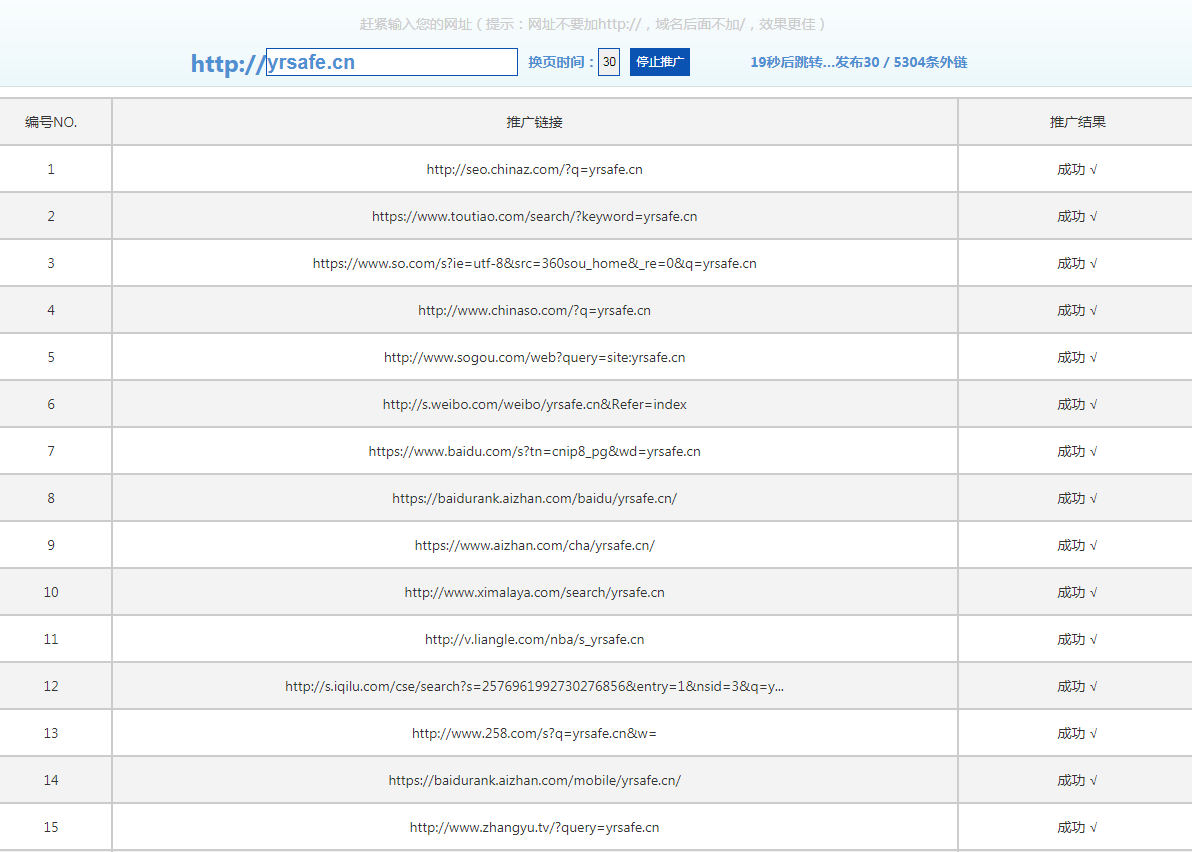Open the seo.chinaz.com promotion link
This screenshot has height=852, width=1192.
pos(534,169)
